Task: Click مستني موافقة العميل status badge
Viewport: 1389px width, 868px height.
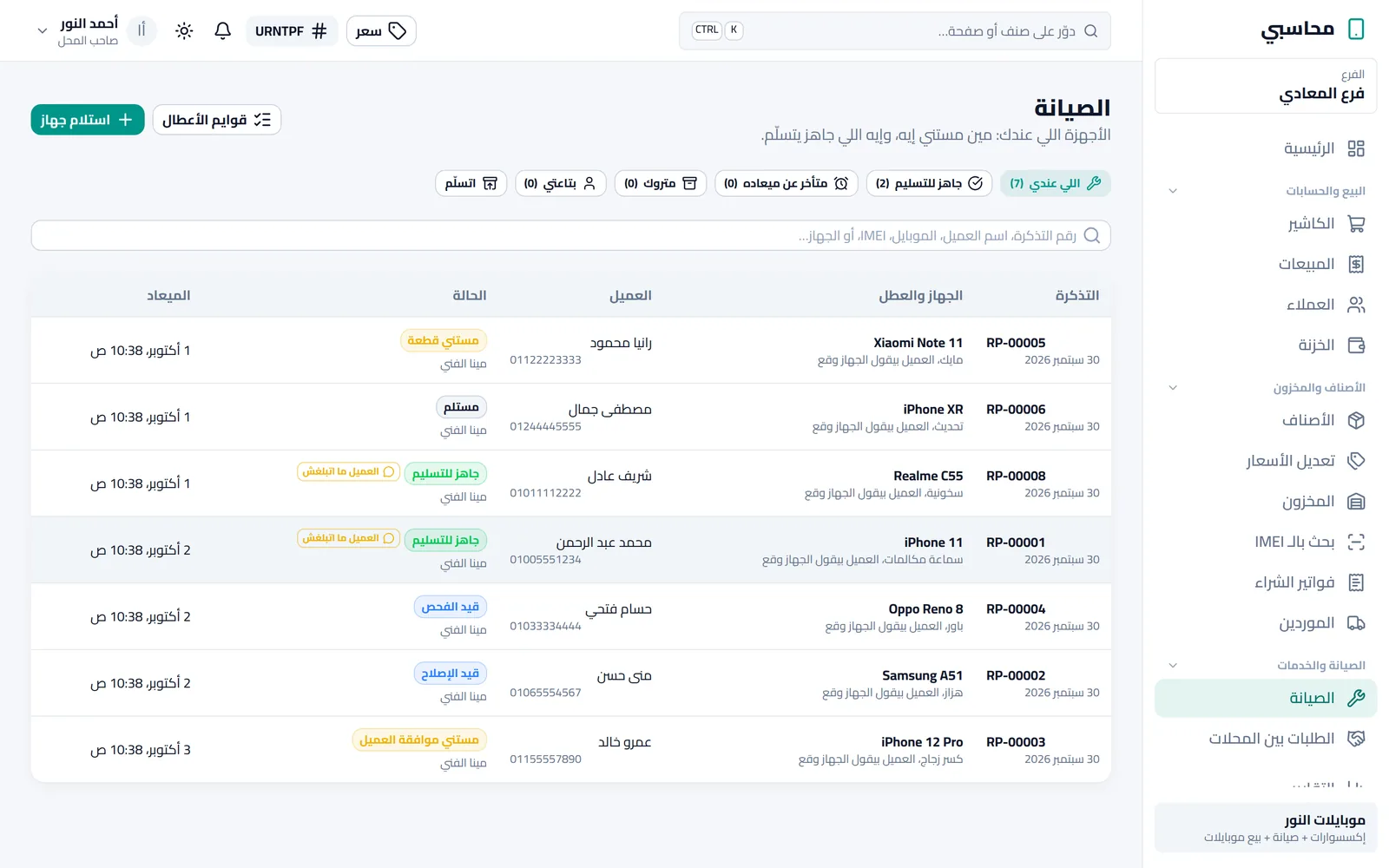Action: pyautogui.click(x=419, y=740)
